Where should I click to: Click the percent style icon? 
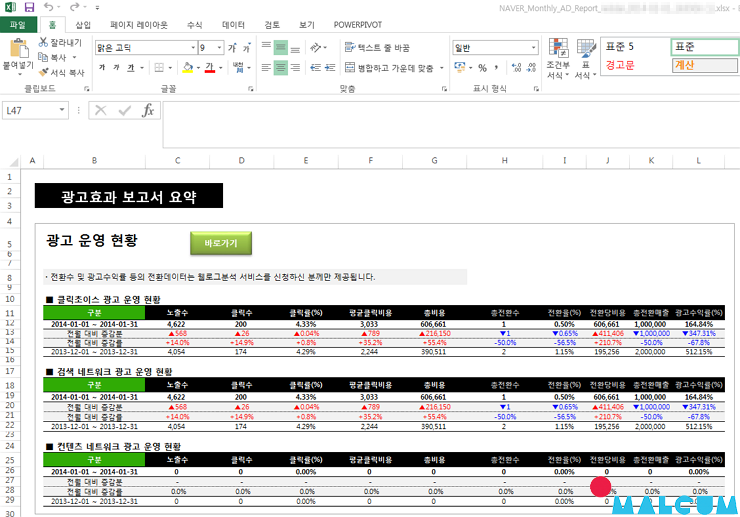(x=482, y=68)
